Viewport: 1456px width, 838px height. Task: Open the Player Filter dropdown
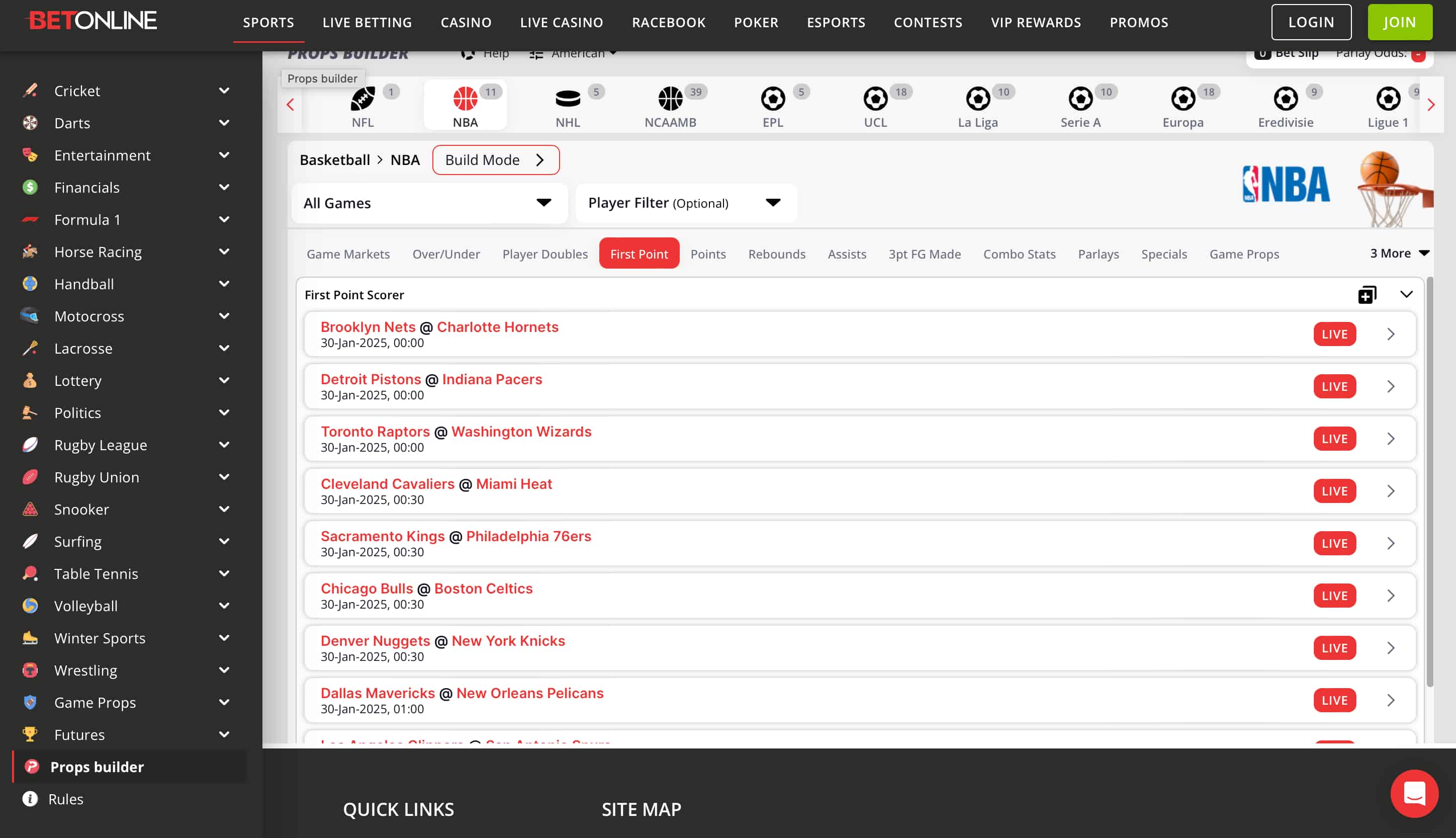click(686, 203)
